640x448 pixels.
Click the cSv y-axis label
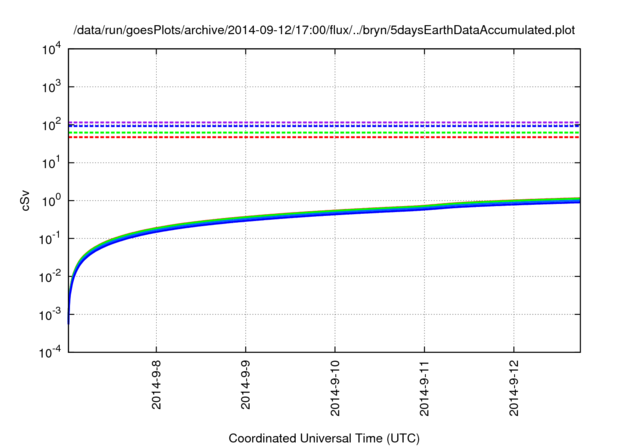pos(26,201)
